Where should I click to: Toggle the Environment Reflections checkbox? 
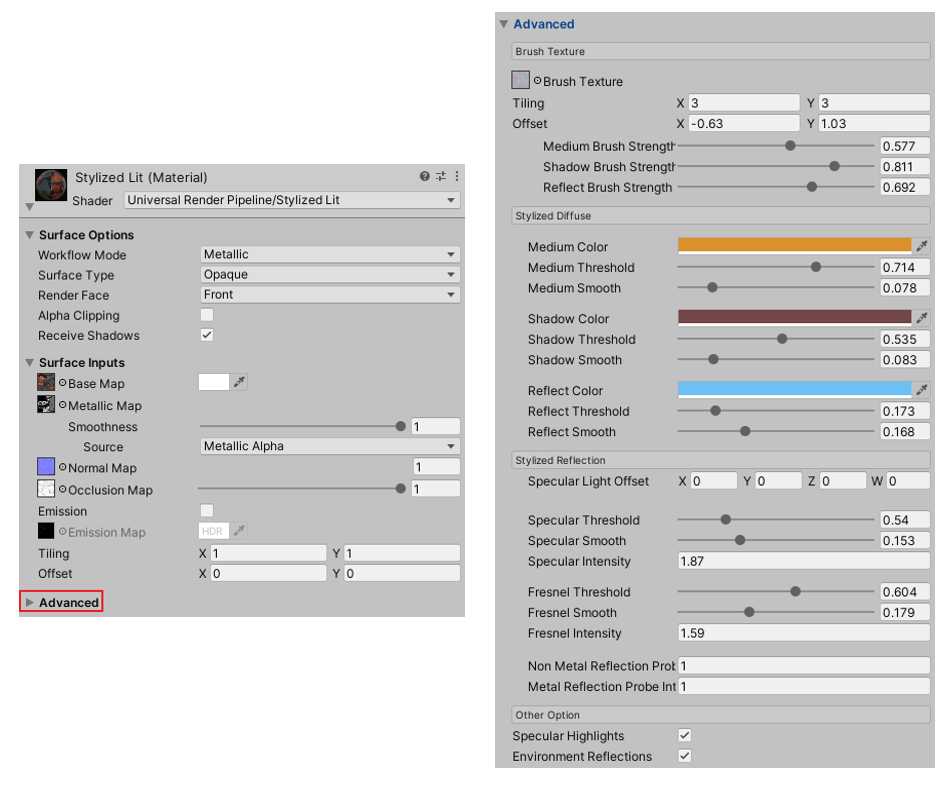click(x=685, y=756)
